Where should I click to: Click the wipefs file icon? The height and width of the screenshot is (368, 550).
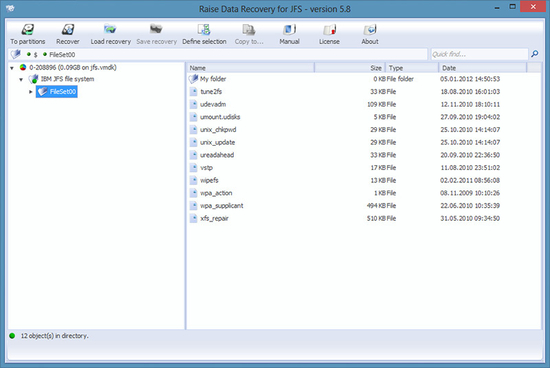coord(193,180)
